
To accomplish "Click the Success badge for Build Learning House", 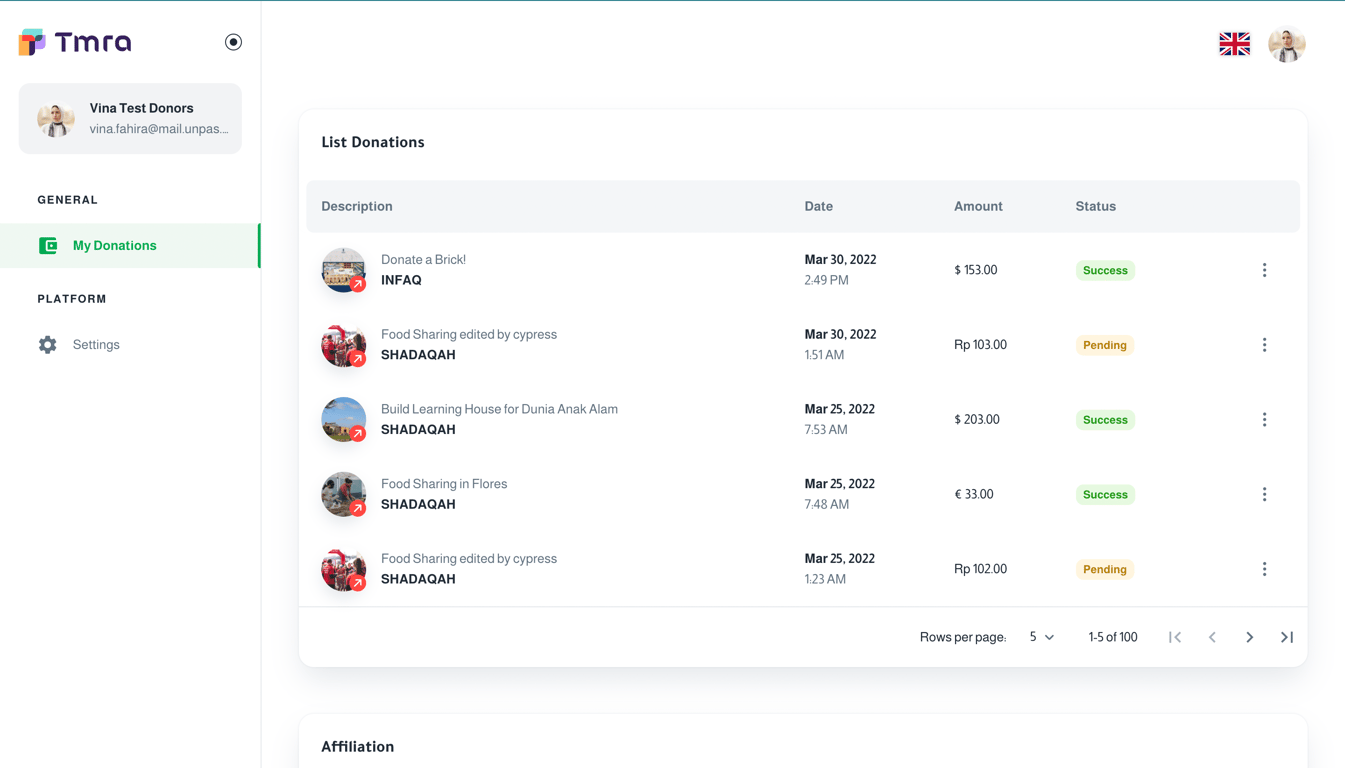I will (x=1105, y=420).
